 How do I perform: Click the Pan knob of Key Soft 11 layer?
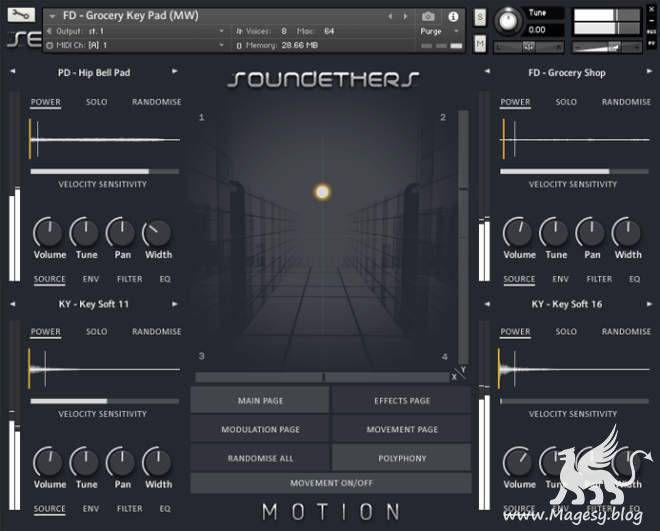(121, 462)
